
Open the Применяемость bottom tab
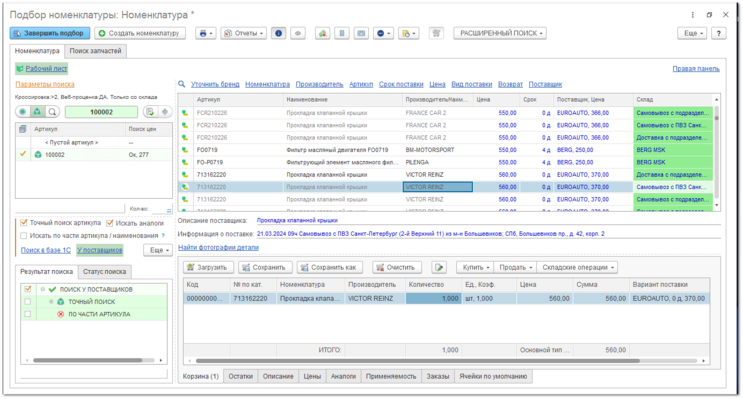click(391, 376)
